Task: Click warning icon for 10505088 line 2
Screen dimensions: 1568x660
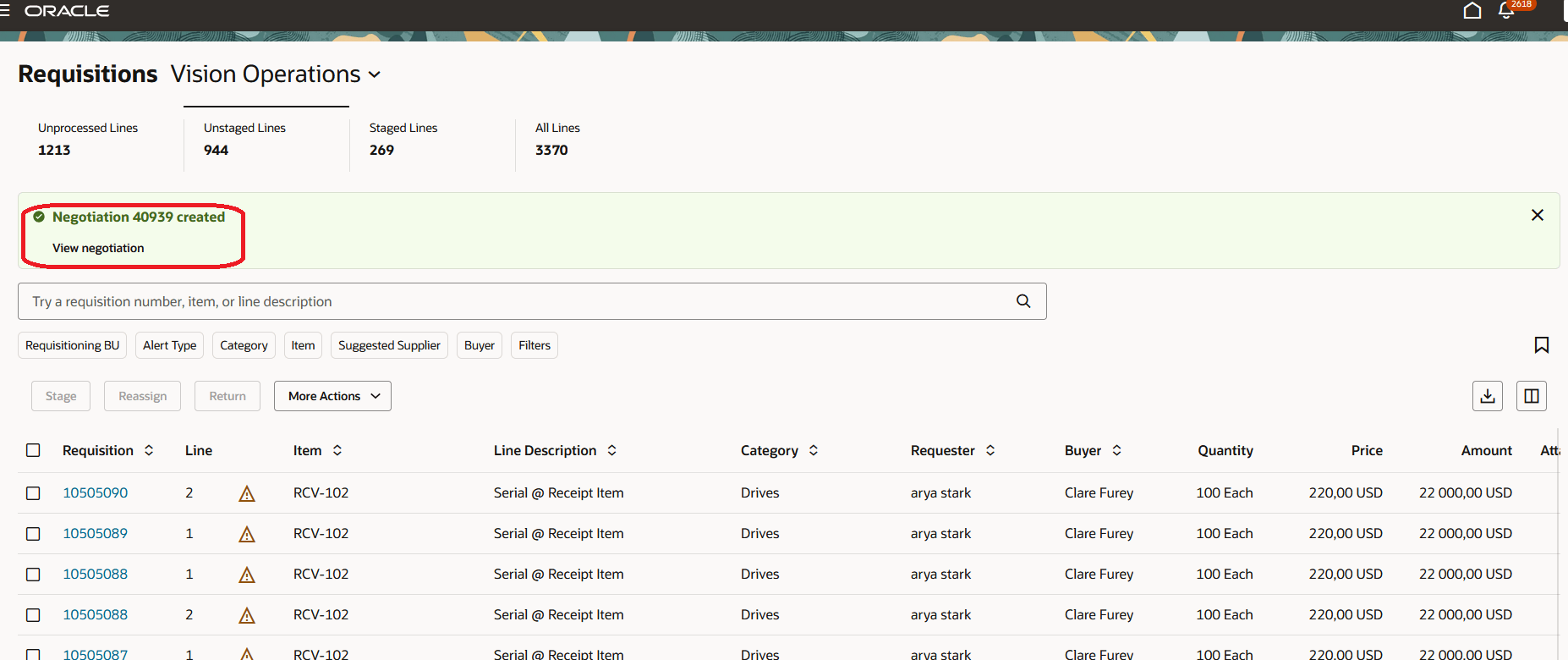Action: [247, 615]
